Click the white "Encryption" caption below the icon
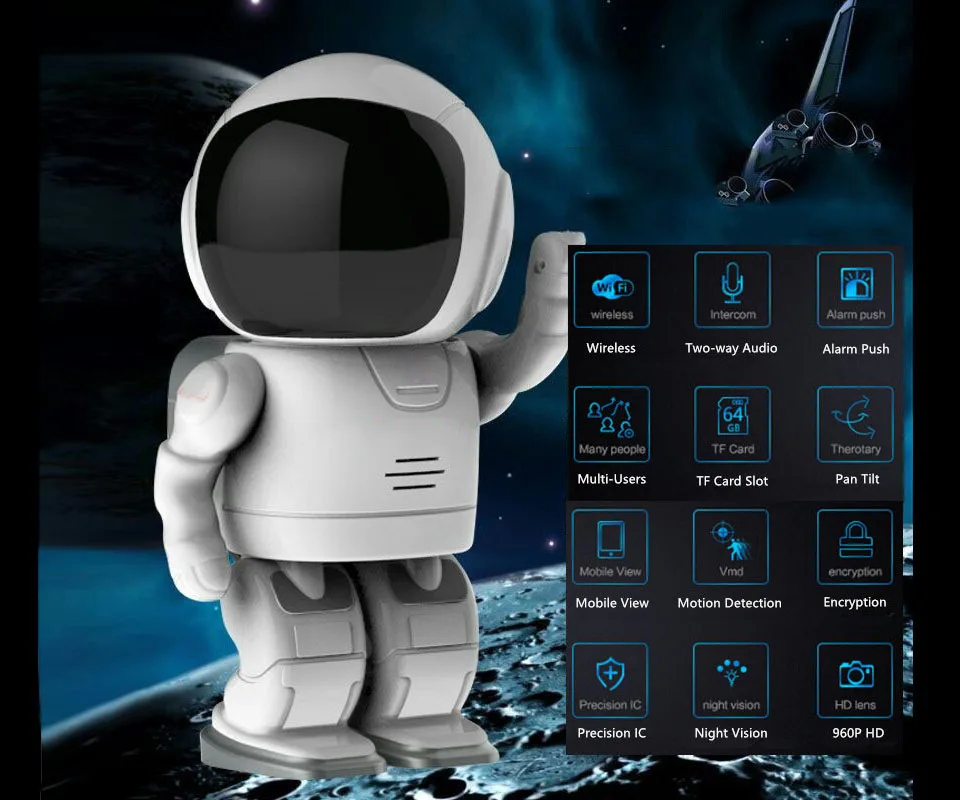The width and height of the screenshot is (960, 800). (x=855, y=602)
